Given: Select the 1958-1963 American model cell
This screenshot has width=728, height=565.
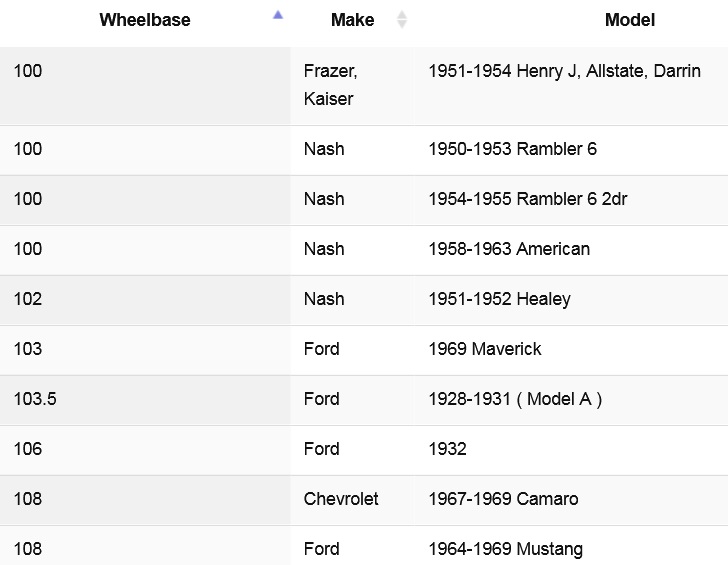Looking at the screenshot, I should tap(509, 249).
